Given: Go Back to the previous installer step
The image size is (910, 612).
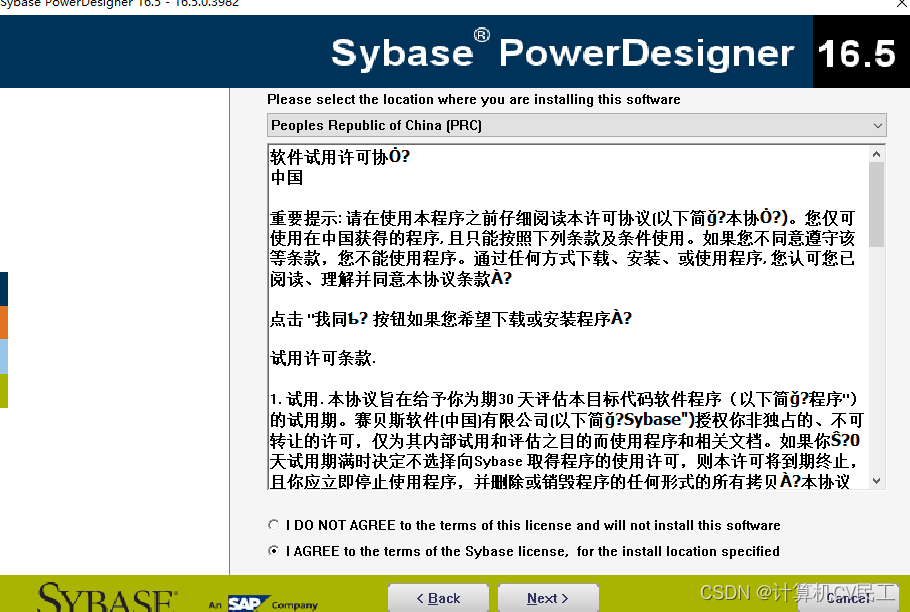Looking at the screenshot, I should point(438,598).
